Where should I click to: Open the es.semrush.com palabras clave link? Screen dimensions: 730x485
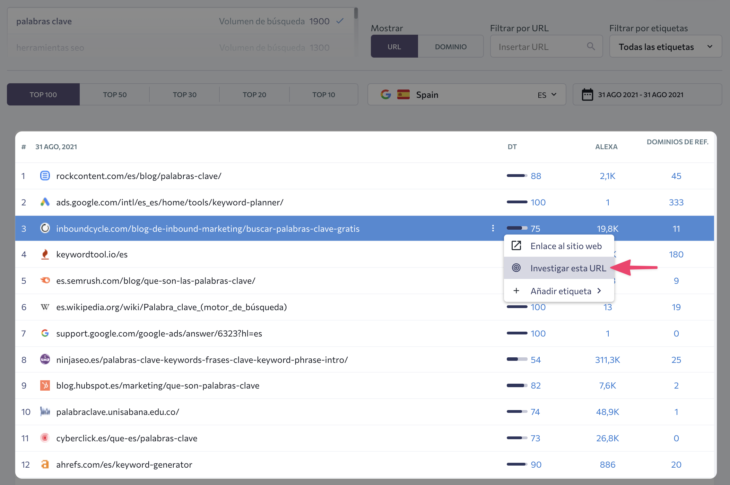[x=155, y=280]
